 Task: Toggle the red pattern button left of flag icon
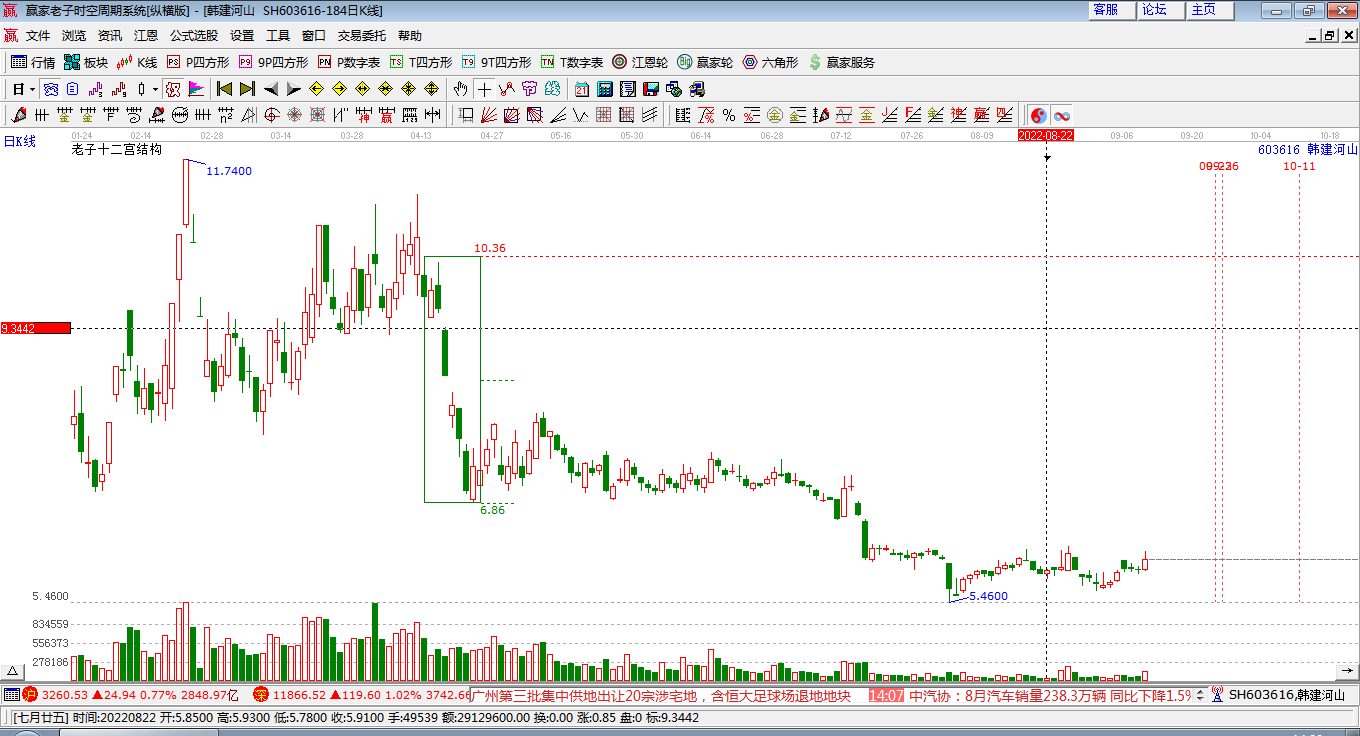pos(173,89)
